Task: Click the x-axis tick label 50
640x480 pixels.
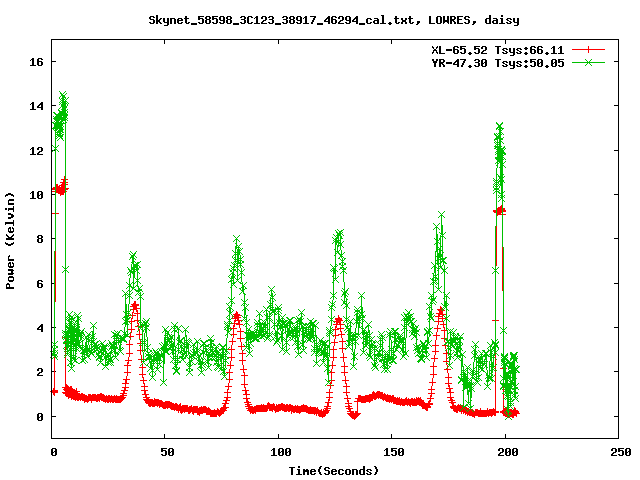Action: pos(167,452)
